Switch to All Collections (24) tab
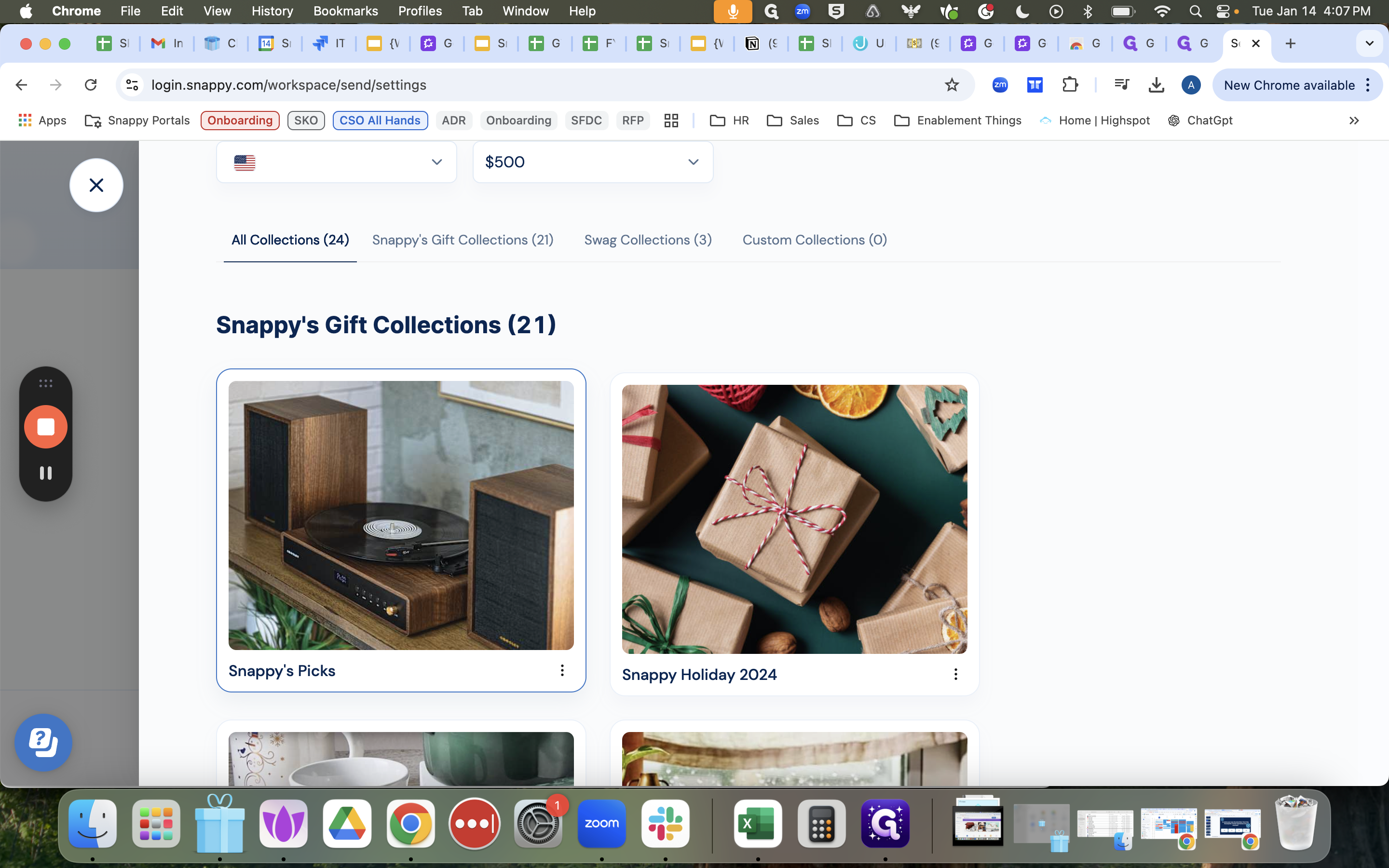The height and width of the screenshot is (868, 1389). [290, 240]
